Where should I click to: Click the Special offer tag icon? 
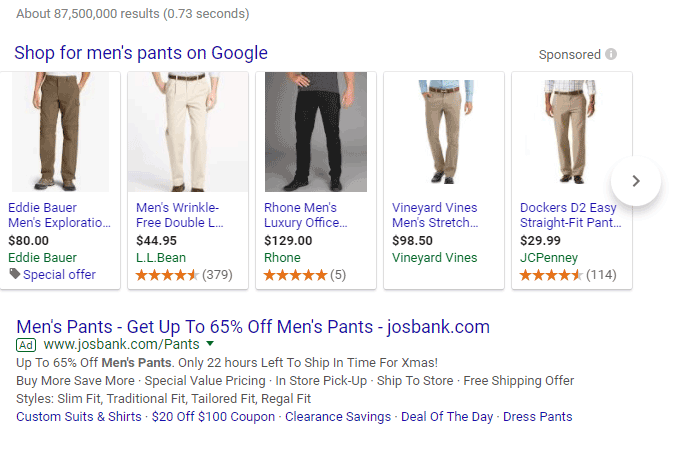pos(14,274)
